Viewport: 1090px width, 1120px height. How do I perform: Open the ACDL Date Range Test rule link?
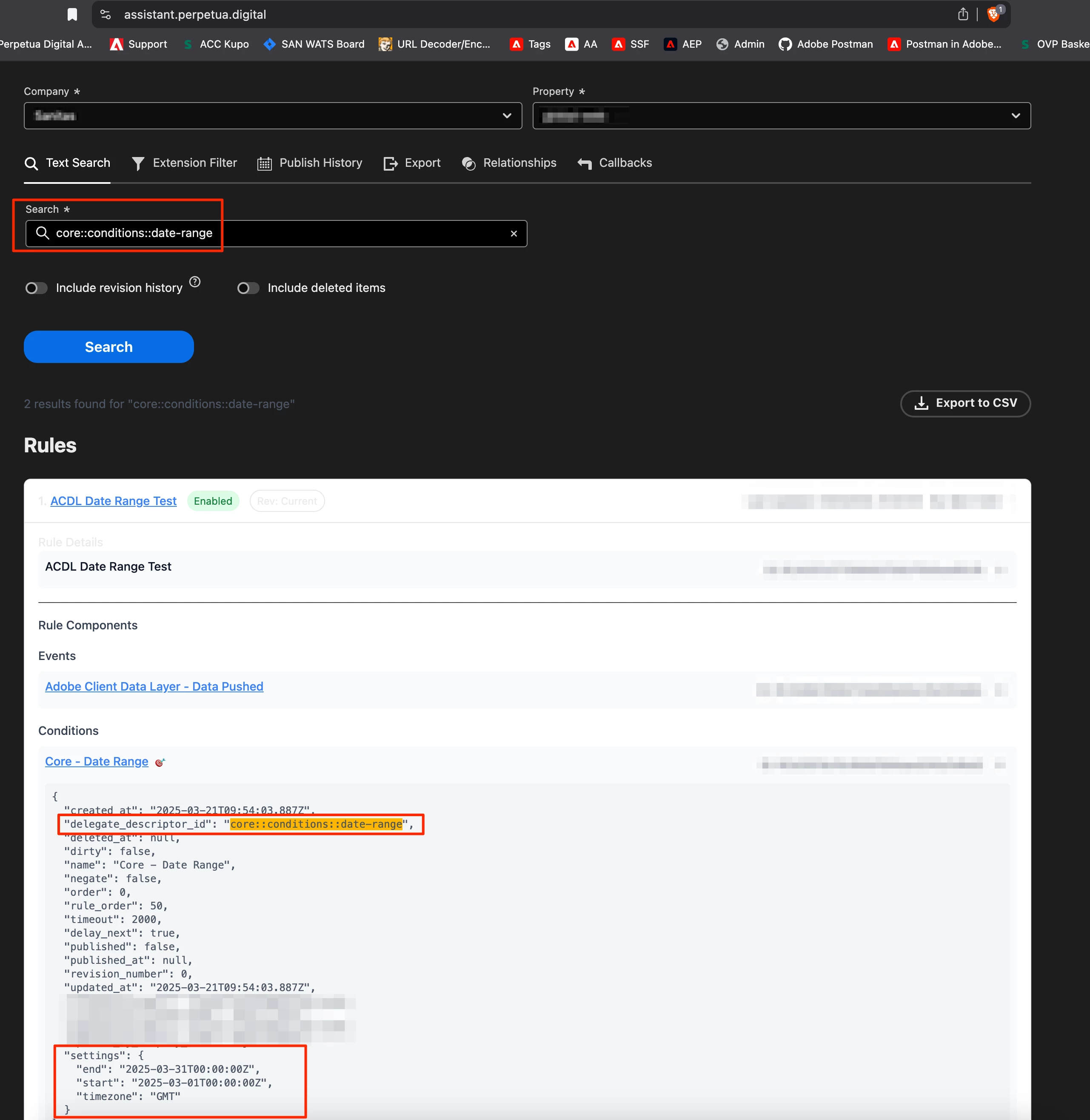[x=113, y=501]
